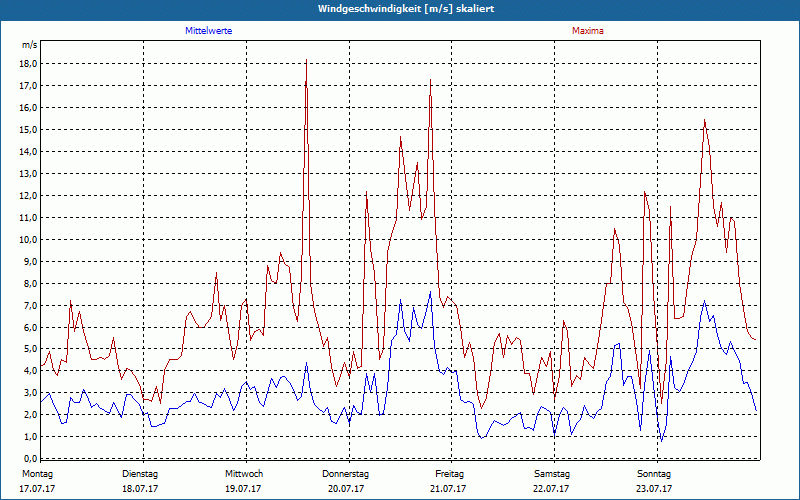This screenshot has width=800, height=500.
Task: Click the '20.07.17' date label
Action: click(x=346, y=489)
